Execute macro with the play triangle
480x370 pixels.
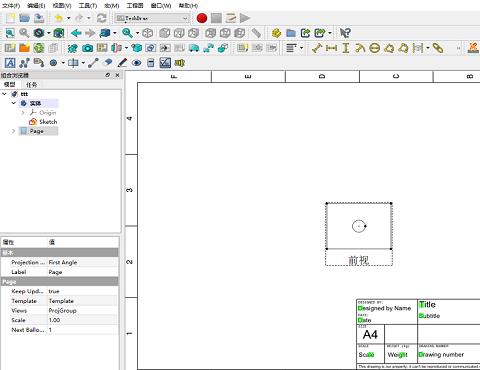coord(245,18)
